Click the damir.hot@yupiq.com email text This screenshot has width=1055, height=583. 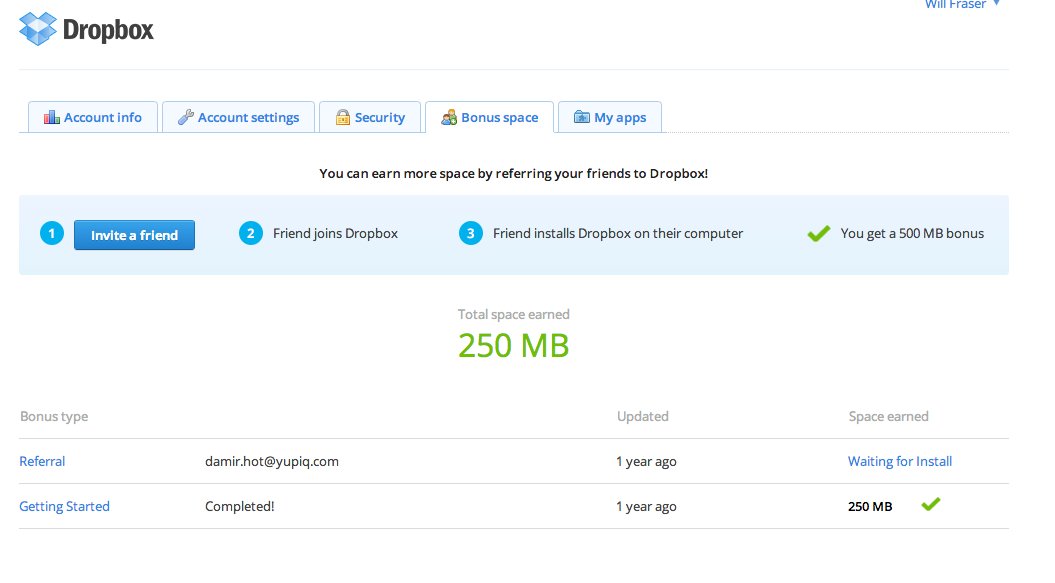[x=272, y=461]
